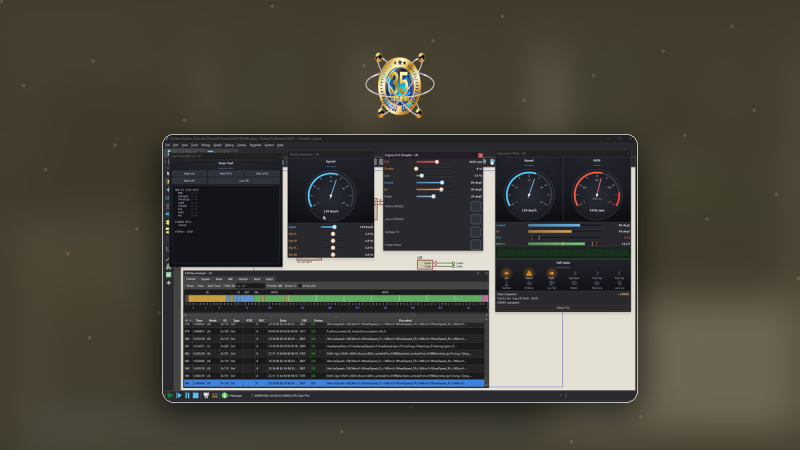This screenshot has height=450, width=800.
Task: Click the Overheat tell-tale icon
Action: click(506, 284)
